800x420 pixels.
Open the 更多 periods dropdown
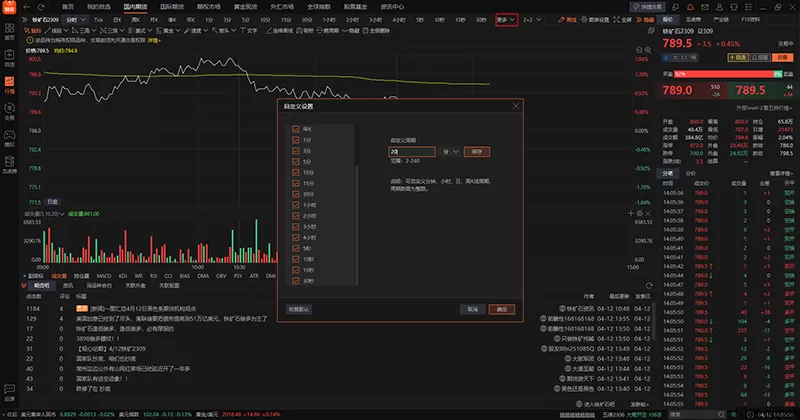507,19
